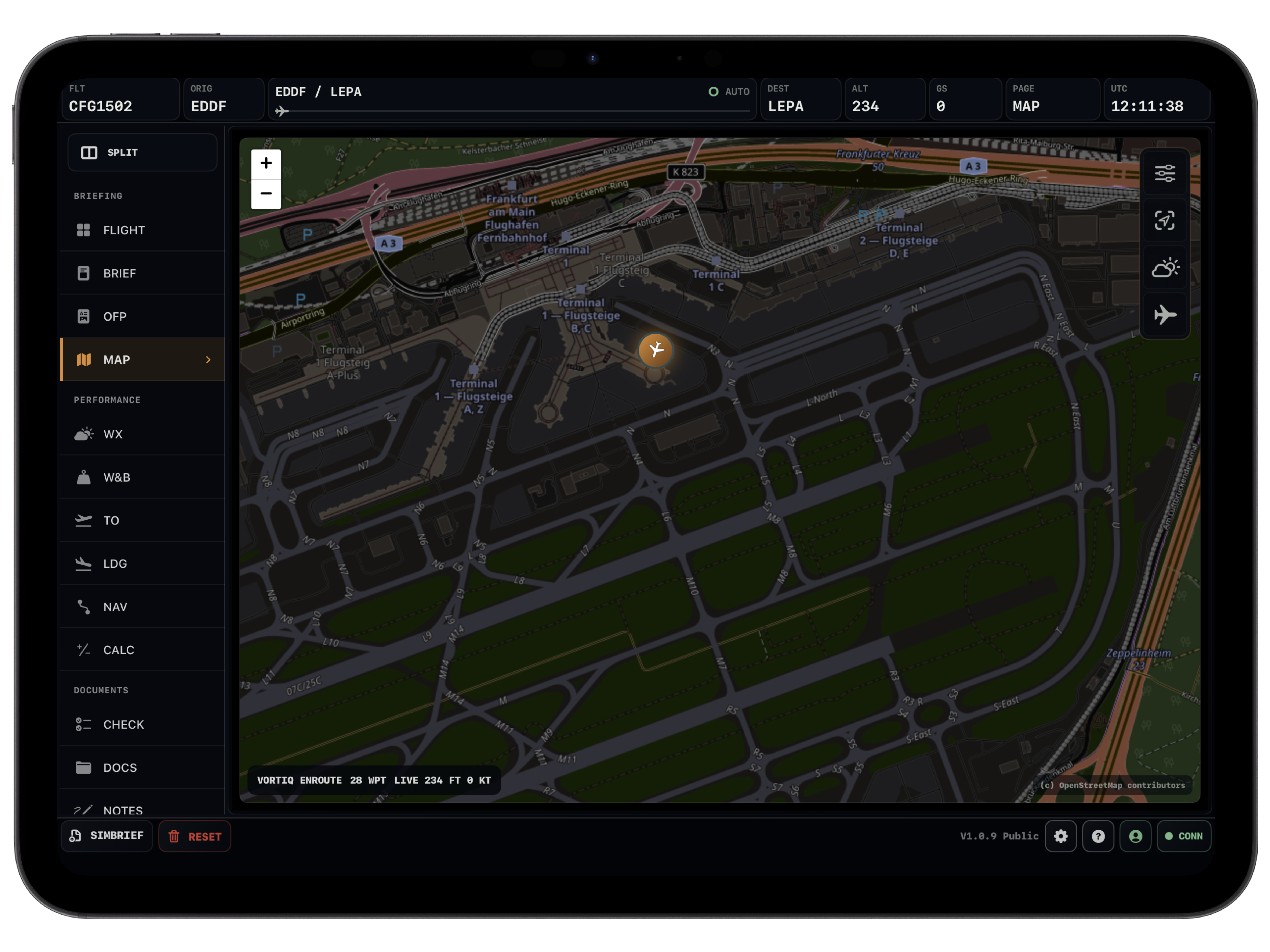Click the folded map icon beside MAP

(84, 360)
